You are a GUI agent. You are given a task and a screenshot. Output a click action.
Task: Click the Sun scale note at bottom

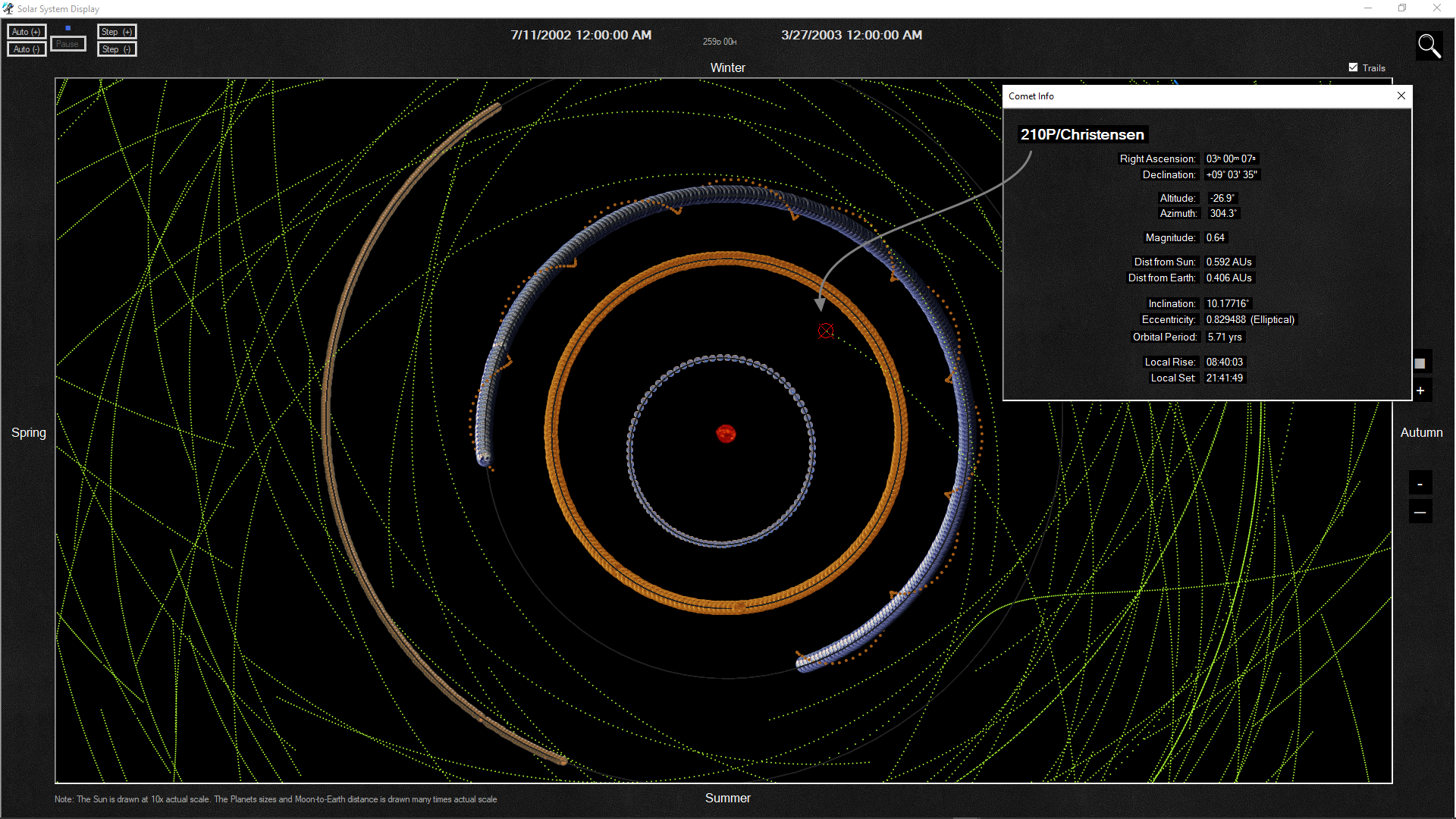pos(276,799)
